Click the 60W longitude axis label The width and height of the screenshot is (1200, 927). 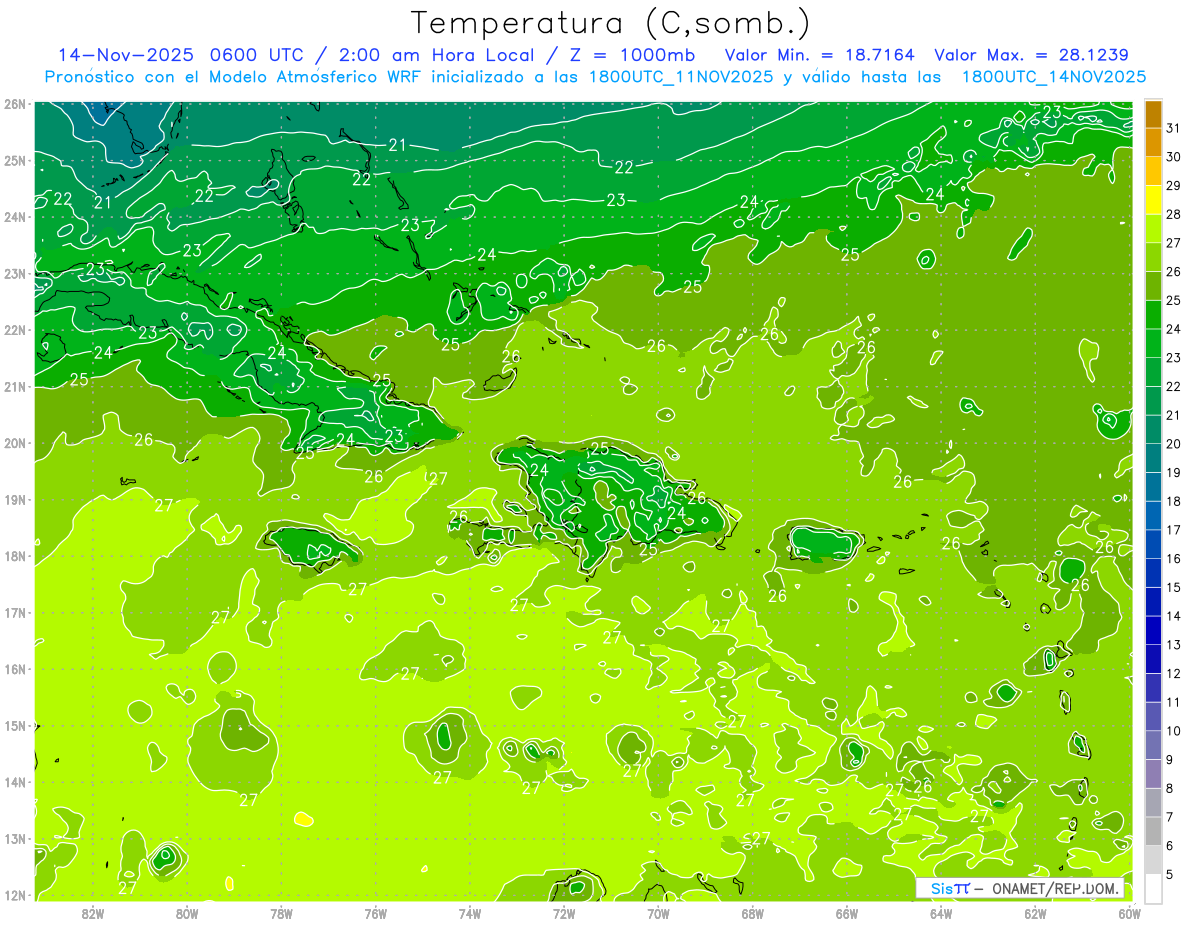point(1130,913)
